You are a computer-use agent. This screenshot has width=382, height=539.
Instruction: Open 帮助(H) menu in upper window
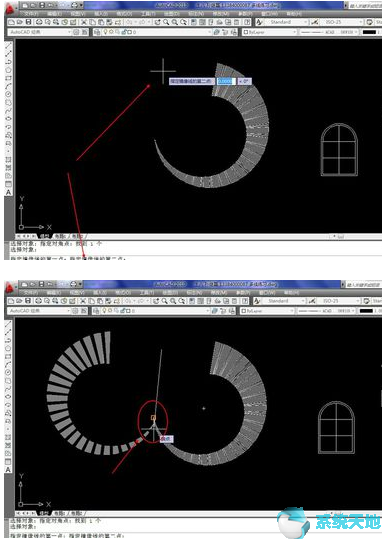click(x=294, y=13)
